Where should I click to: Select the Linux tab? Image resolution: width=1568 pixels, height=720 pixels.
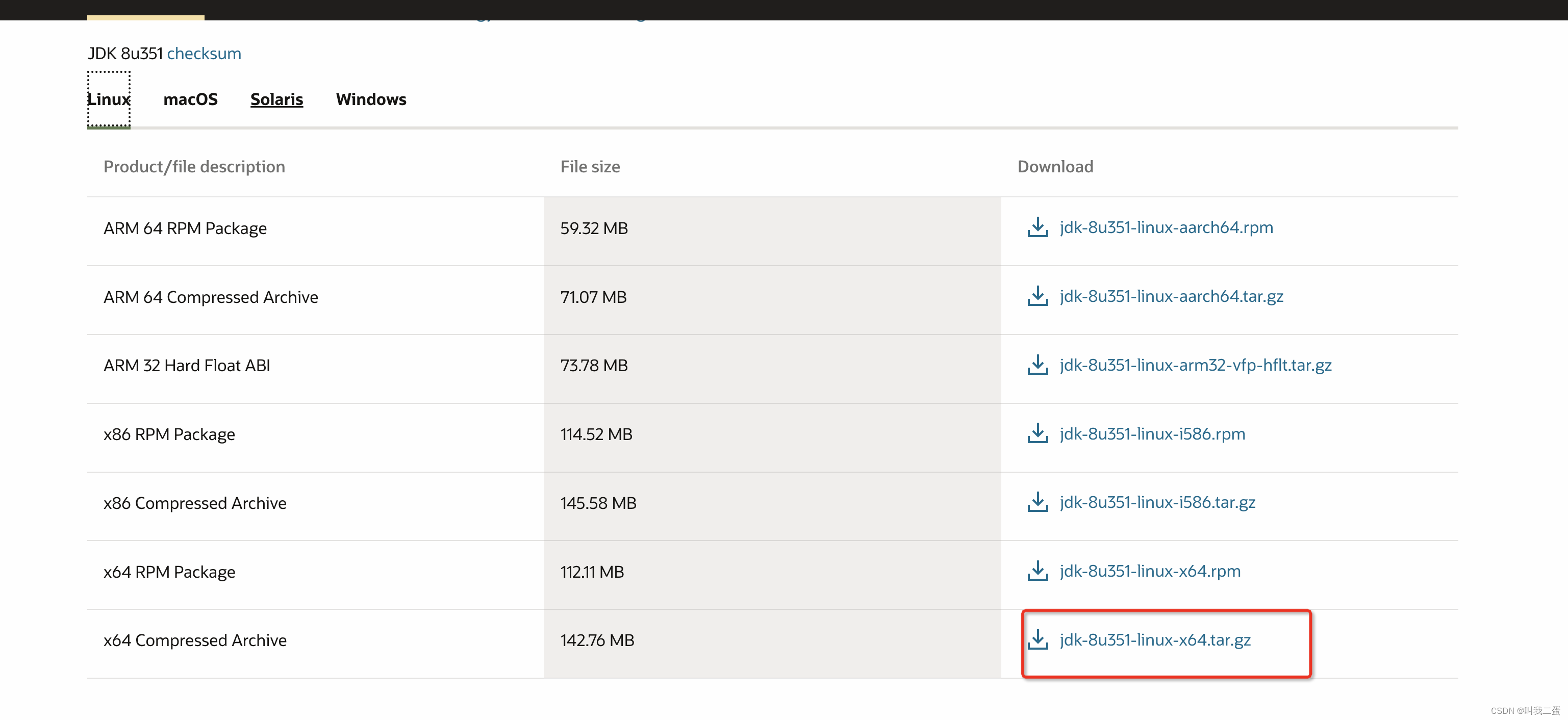pos(109,99)
